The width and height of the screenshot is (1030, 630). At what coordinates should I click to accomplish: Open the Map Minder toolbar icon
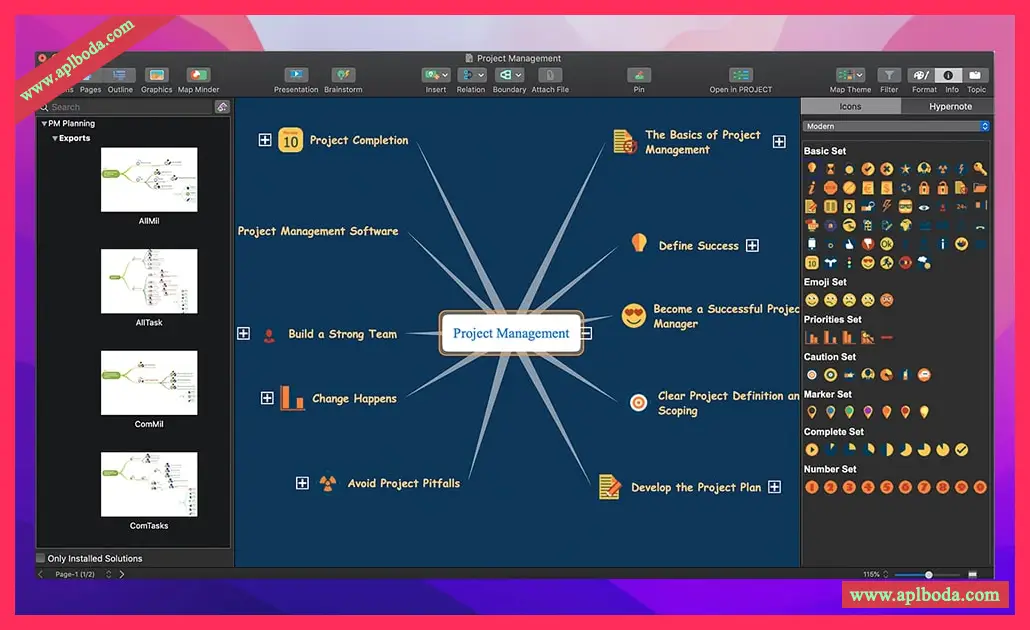pos(198,75)
